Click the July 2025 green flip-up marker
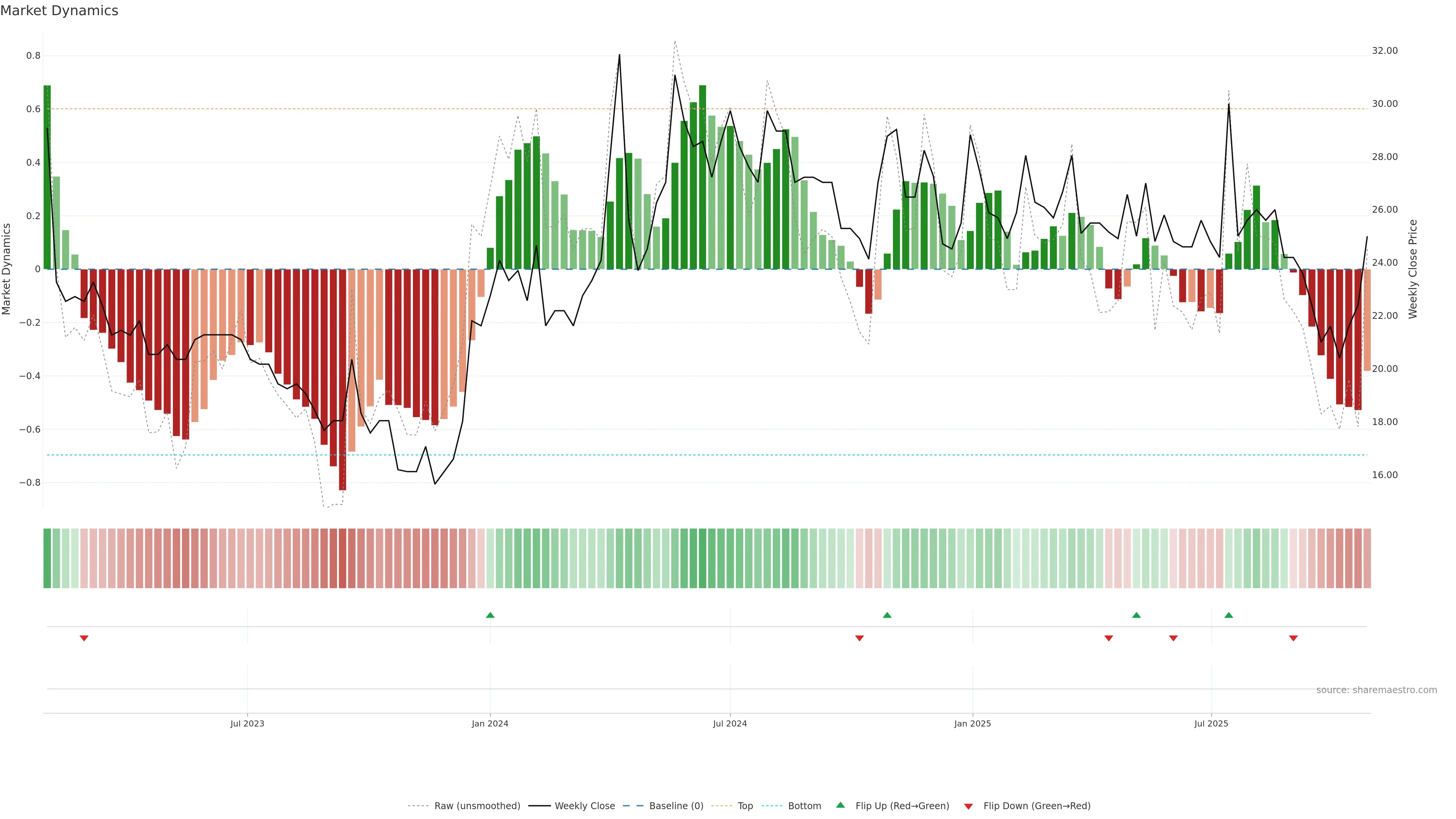Viewport: 1456px width, 819px height. (x=1229, y=615)
